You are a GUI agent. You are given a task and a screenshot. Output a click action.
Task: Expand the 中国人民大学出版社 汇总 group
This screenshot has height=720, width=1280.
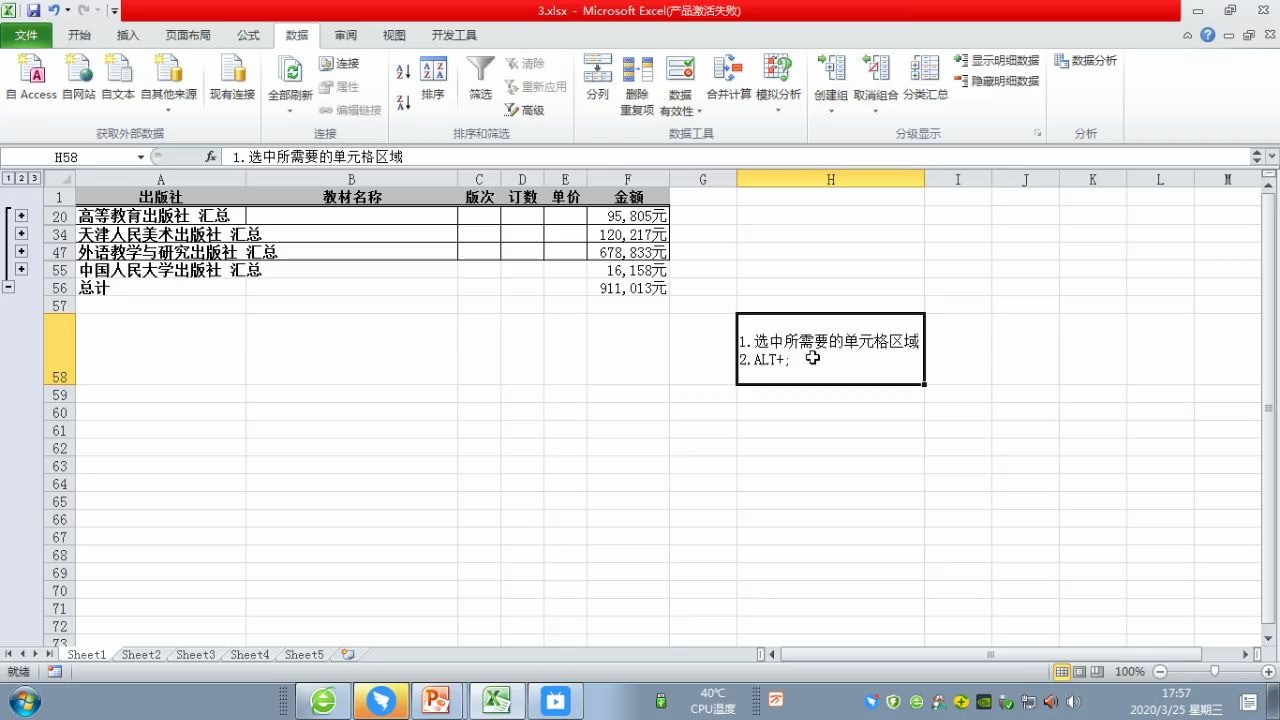(x=22, y=270)
